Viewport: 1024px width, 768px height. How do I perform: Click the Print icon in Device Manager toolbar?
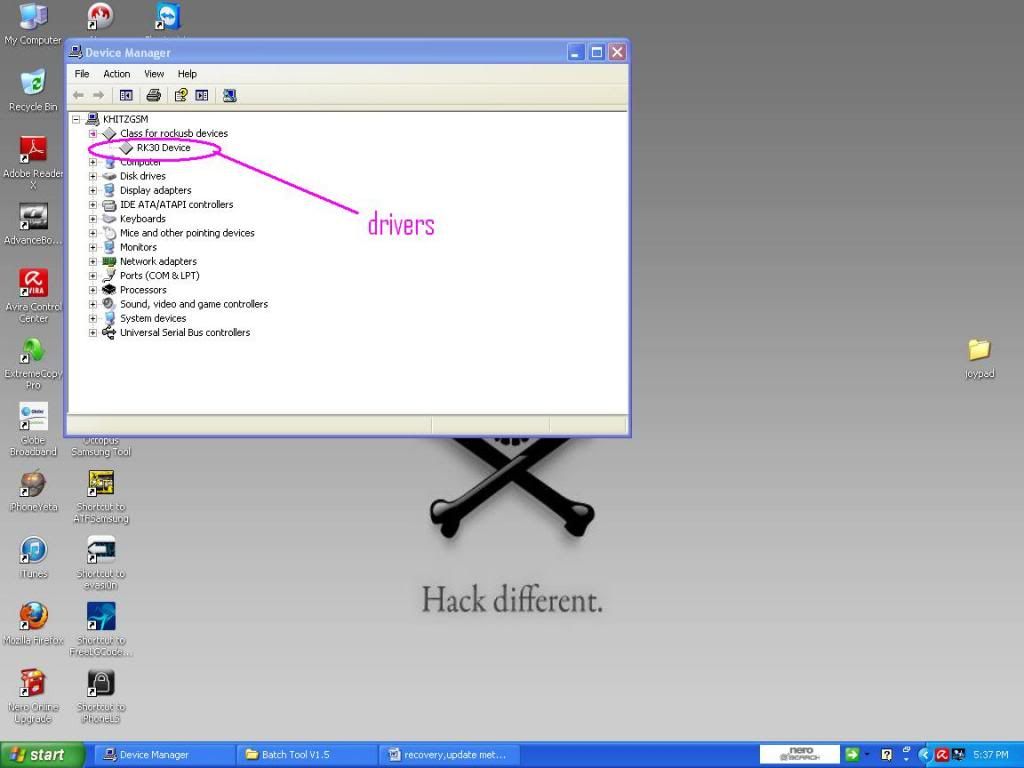point(153,95)
